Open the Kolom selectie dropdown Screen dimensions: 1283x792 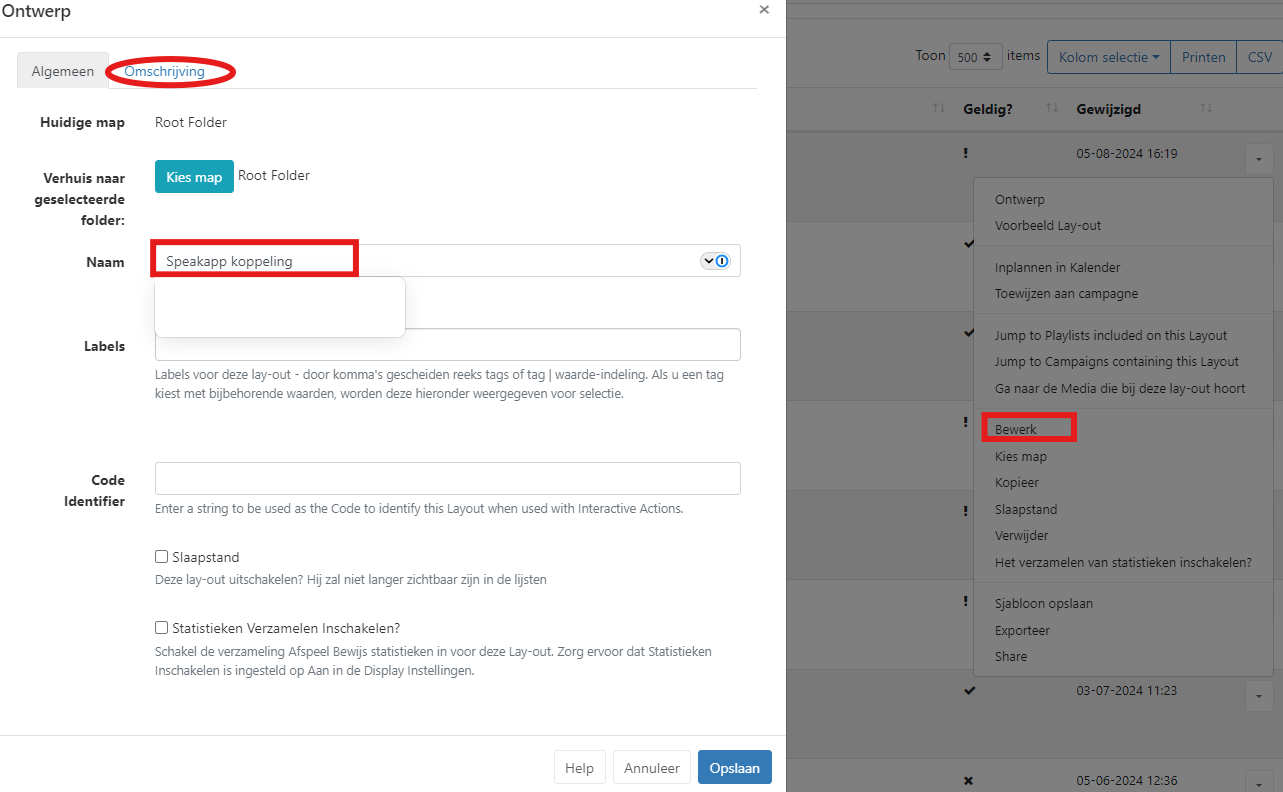tap(1108, 57)
